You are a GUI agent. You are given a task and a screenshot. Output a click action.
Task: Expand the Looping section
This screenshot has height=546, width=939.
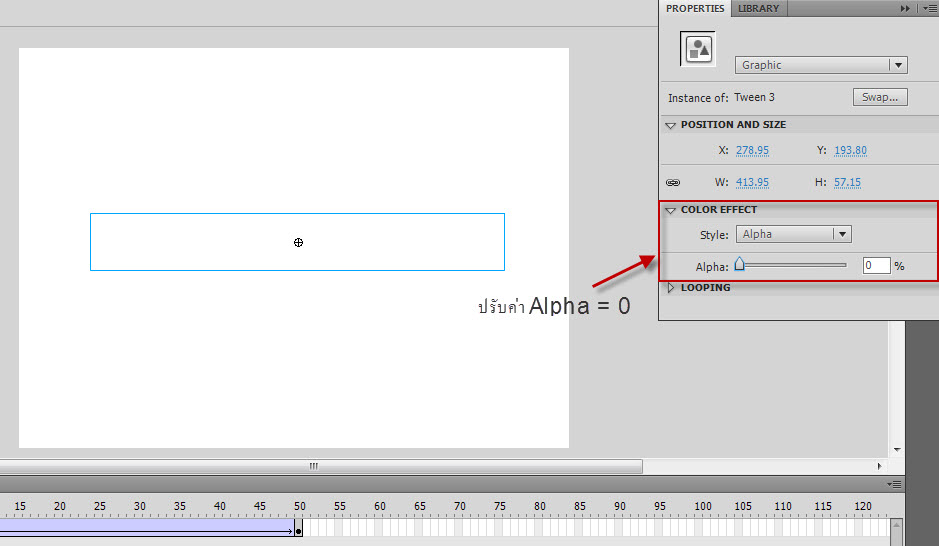click(671, 288)
